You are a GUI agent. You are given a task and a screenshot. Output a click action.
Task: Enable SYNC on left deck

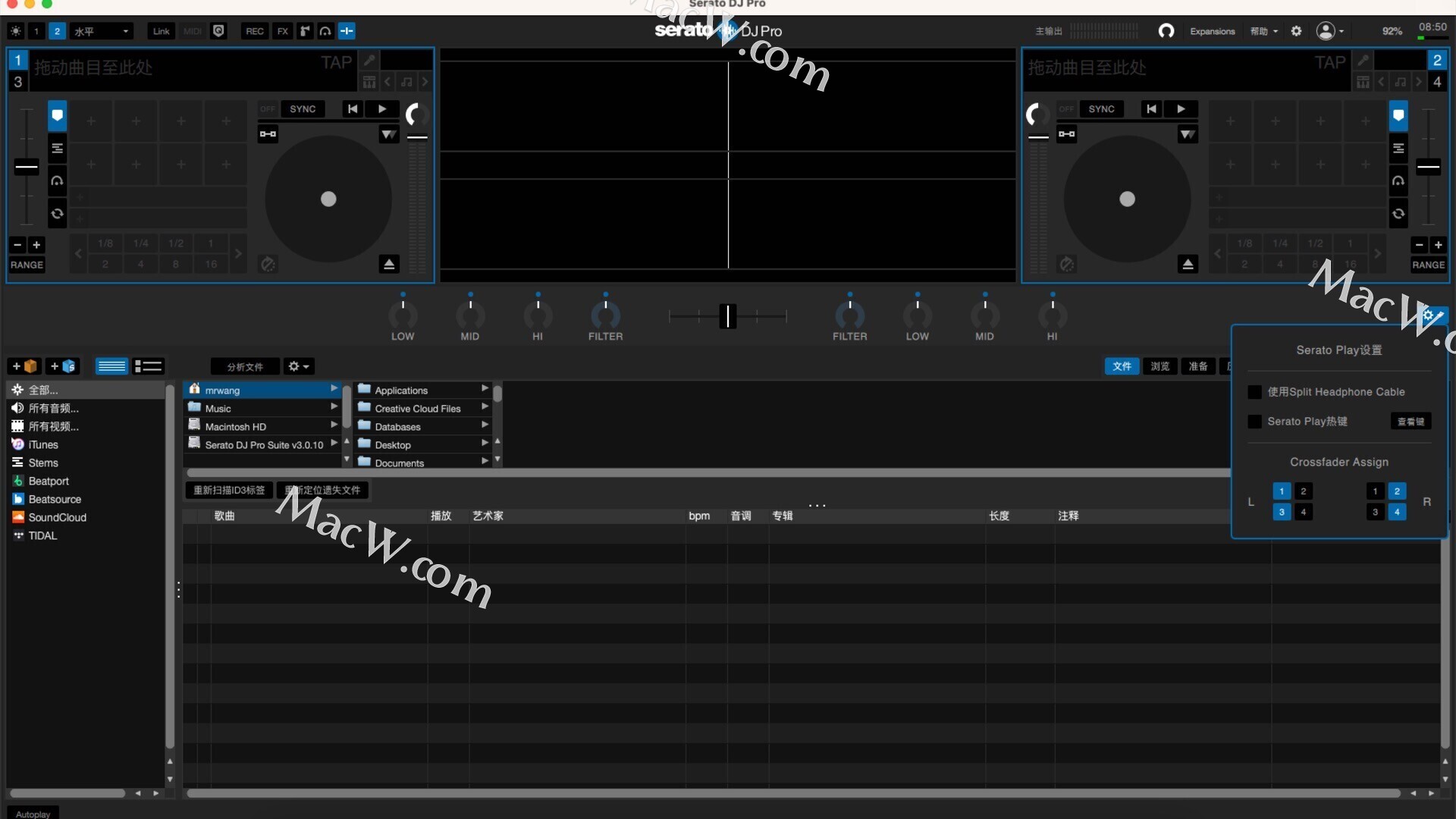coord(303,109)
